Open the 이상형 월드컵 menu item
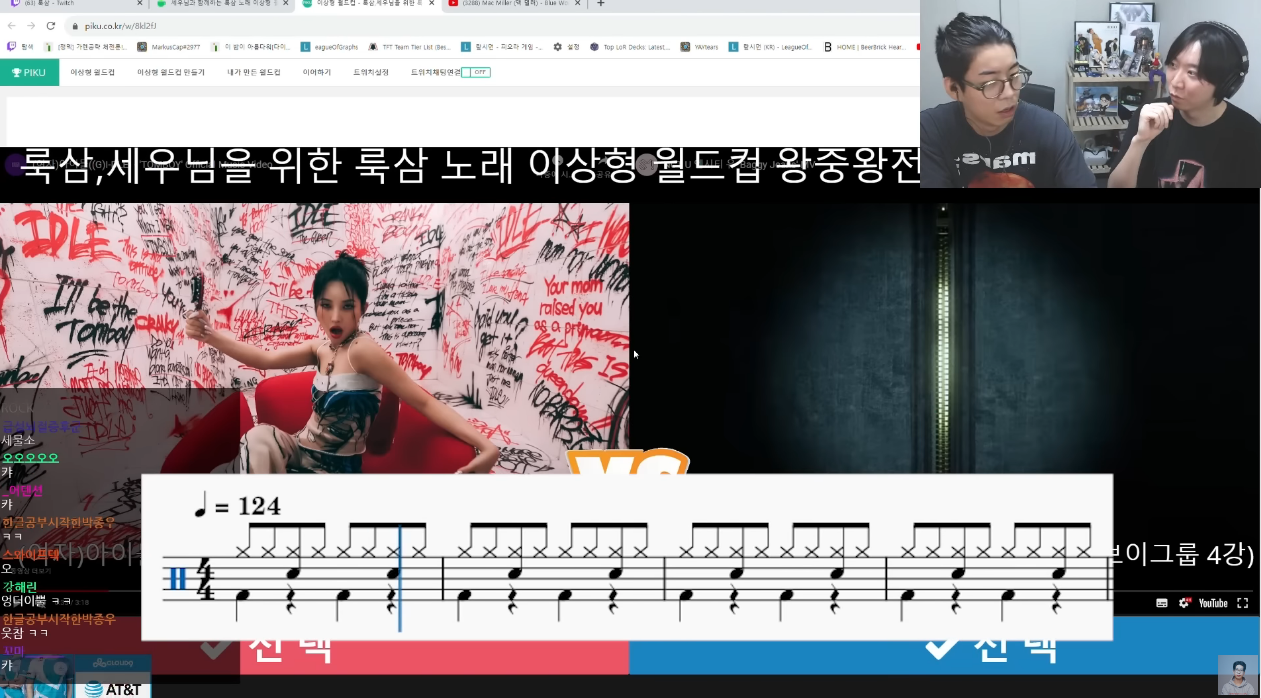This screenshot has height=698, width=1261. [92, 72]
